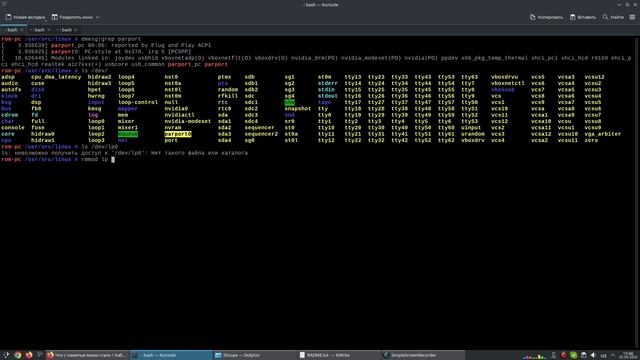This screenshot has width=640, height=360.
Task: Minimize the Konsole window
Action: pos(619,4)
